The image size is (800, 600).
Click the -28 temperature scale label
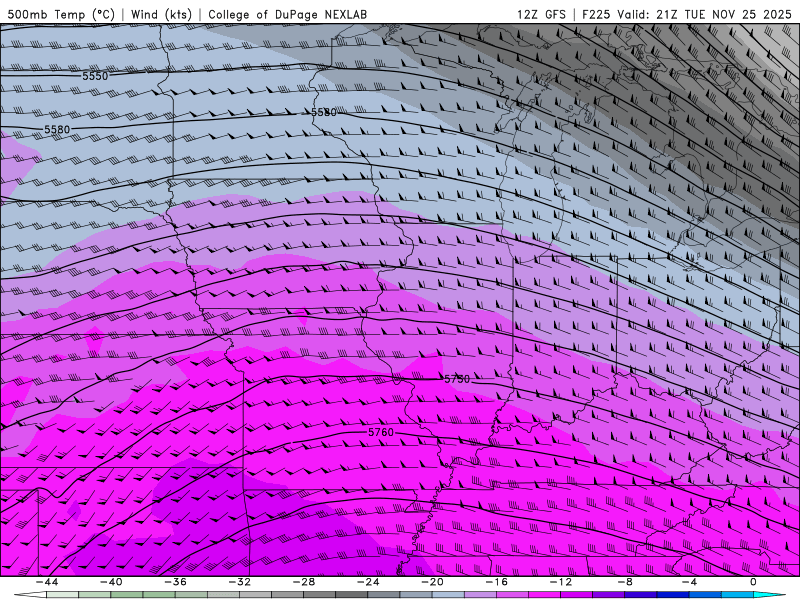304,582
